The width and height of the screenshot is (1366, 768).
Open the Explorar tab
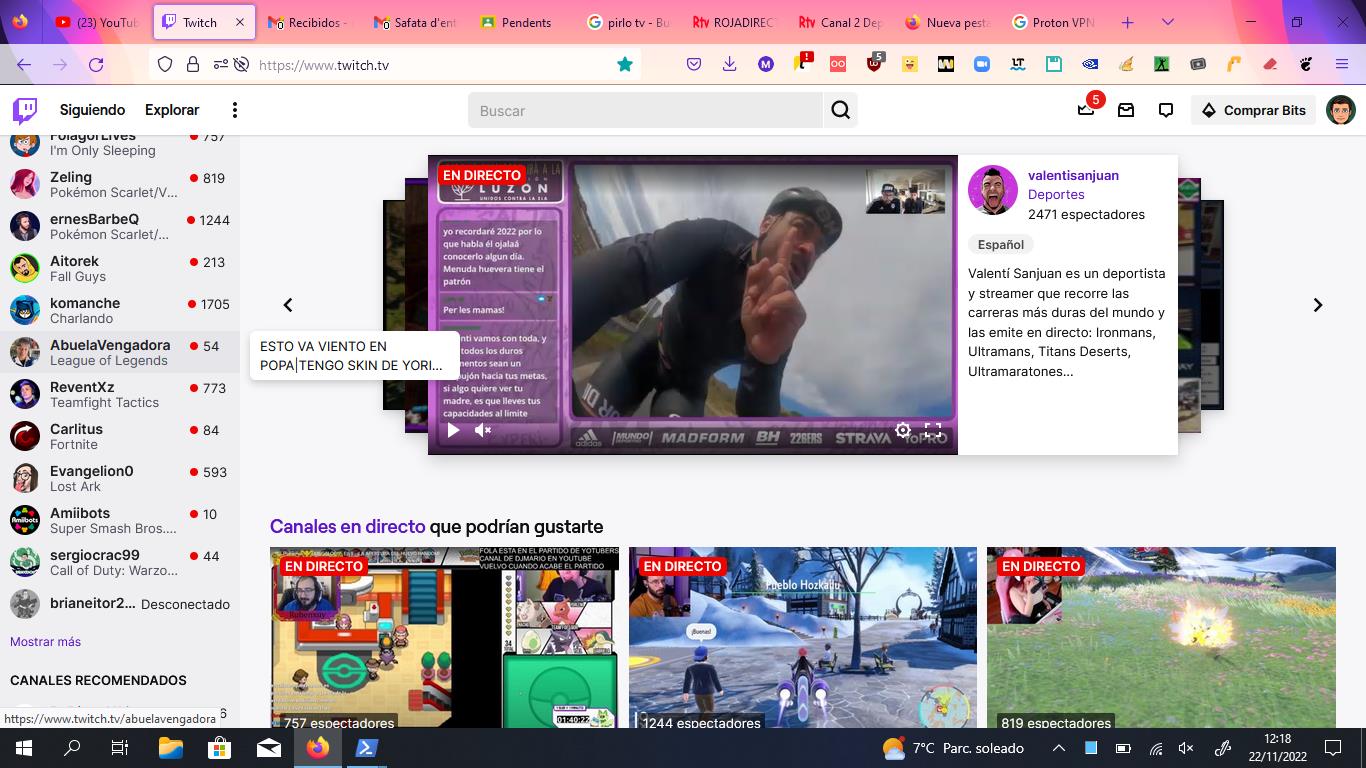[172, 110]
